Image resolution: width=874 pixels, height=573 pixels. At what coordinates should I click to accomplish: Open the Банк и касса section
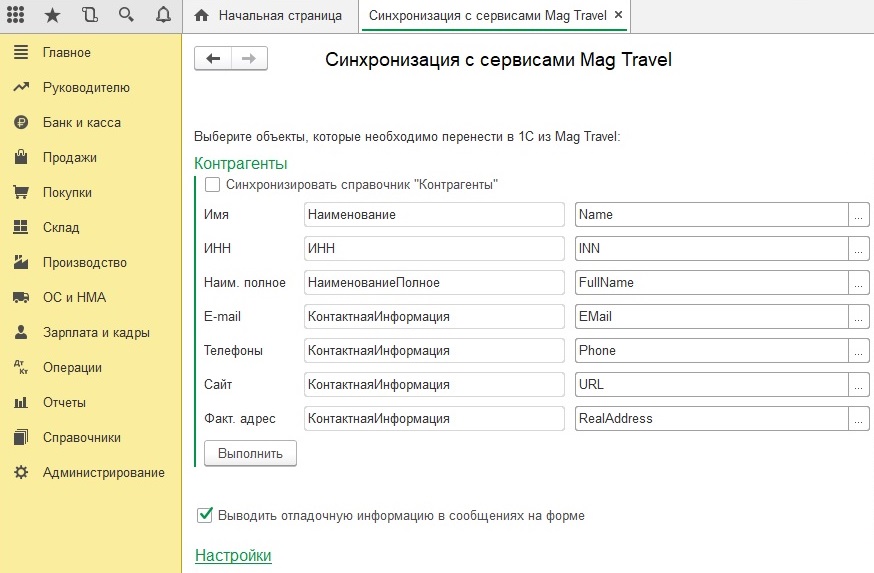click(x=82, y=122)
